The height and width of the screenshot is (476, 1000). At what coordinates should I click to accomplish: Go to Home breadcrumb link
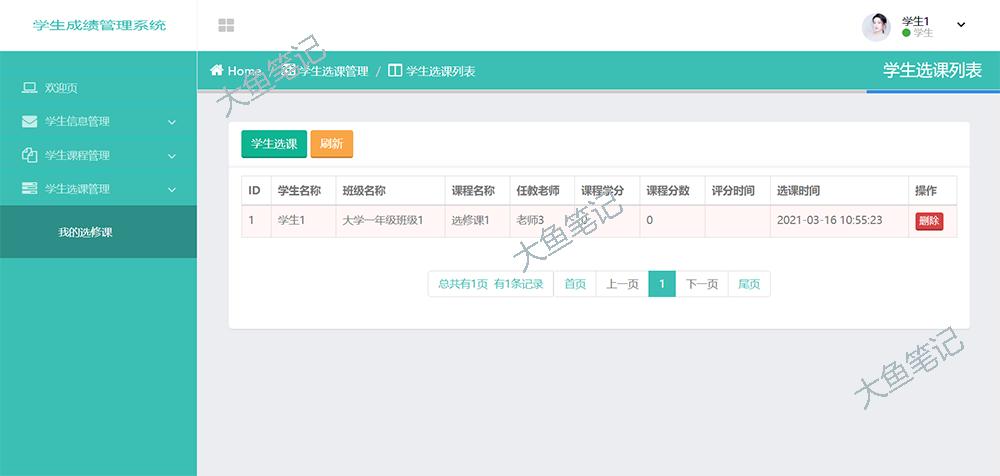point(244,71)
